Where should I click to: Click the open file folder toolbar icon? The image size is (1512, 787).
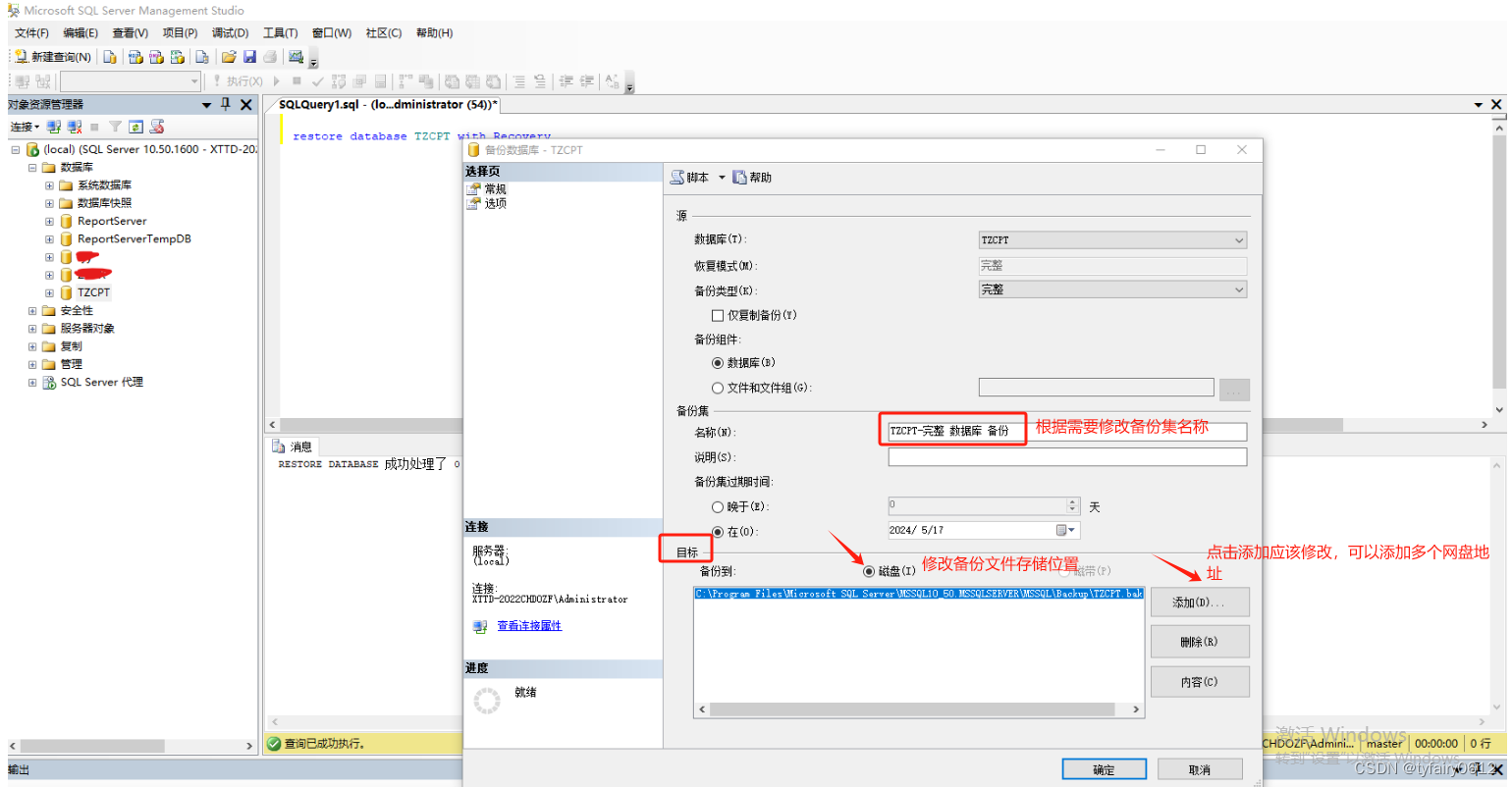(x=229, y=57)
